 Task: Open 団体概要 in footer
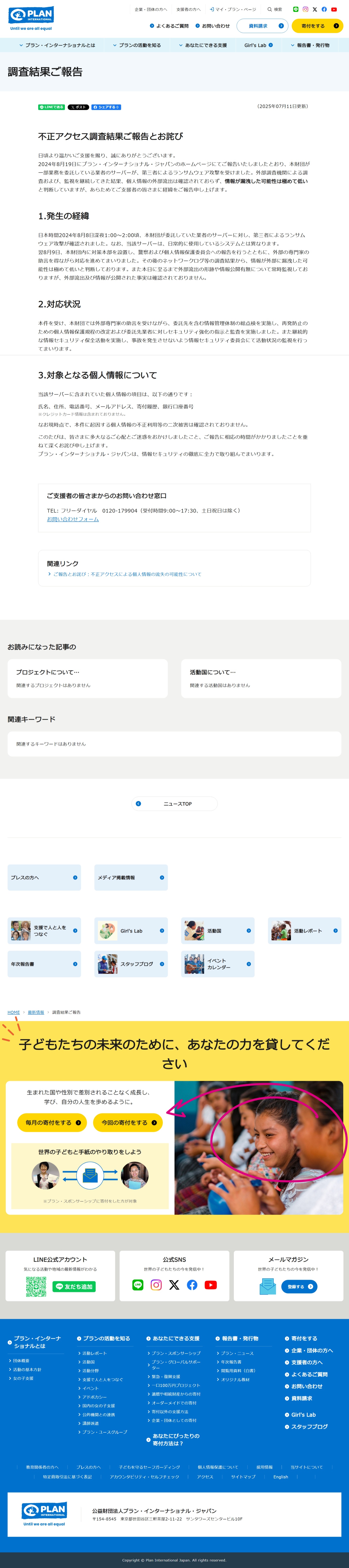[x=21, y=1360]
